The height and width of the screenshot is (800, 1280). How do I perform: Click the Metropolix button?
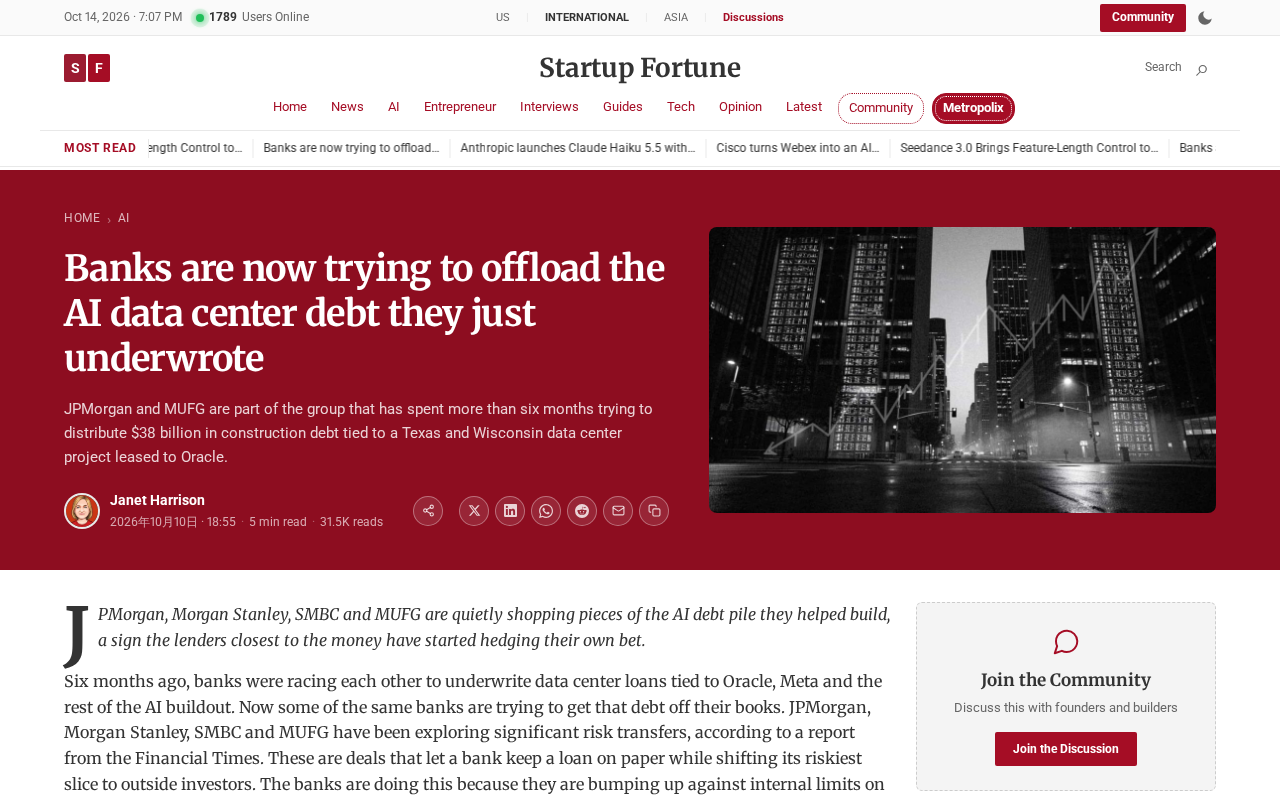tap(973, 108)
